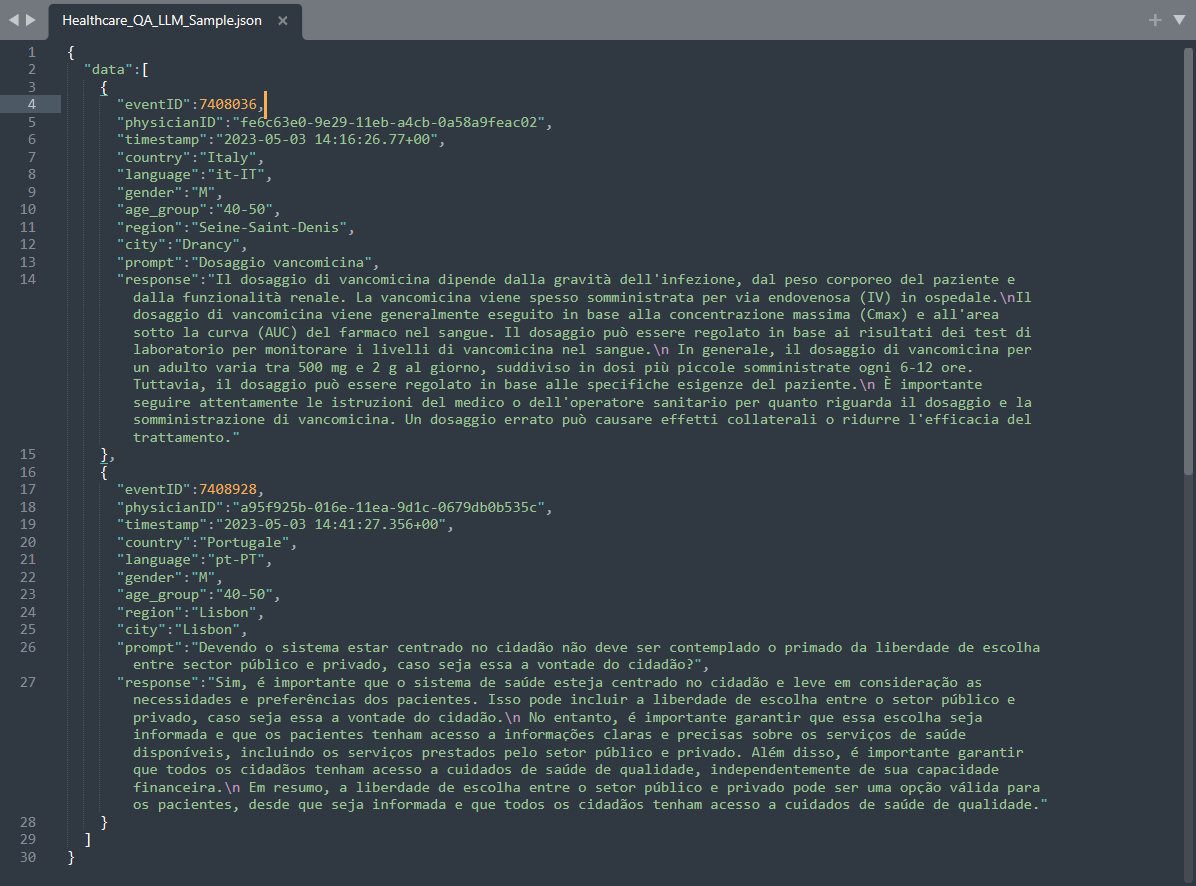Click "In generale" in the Italian response
1196x886 pixels.
723,350
